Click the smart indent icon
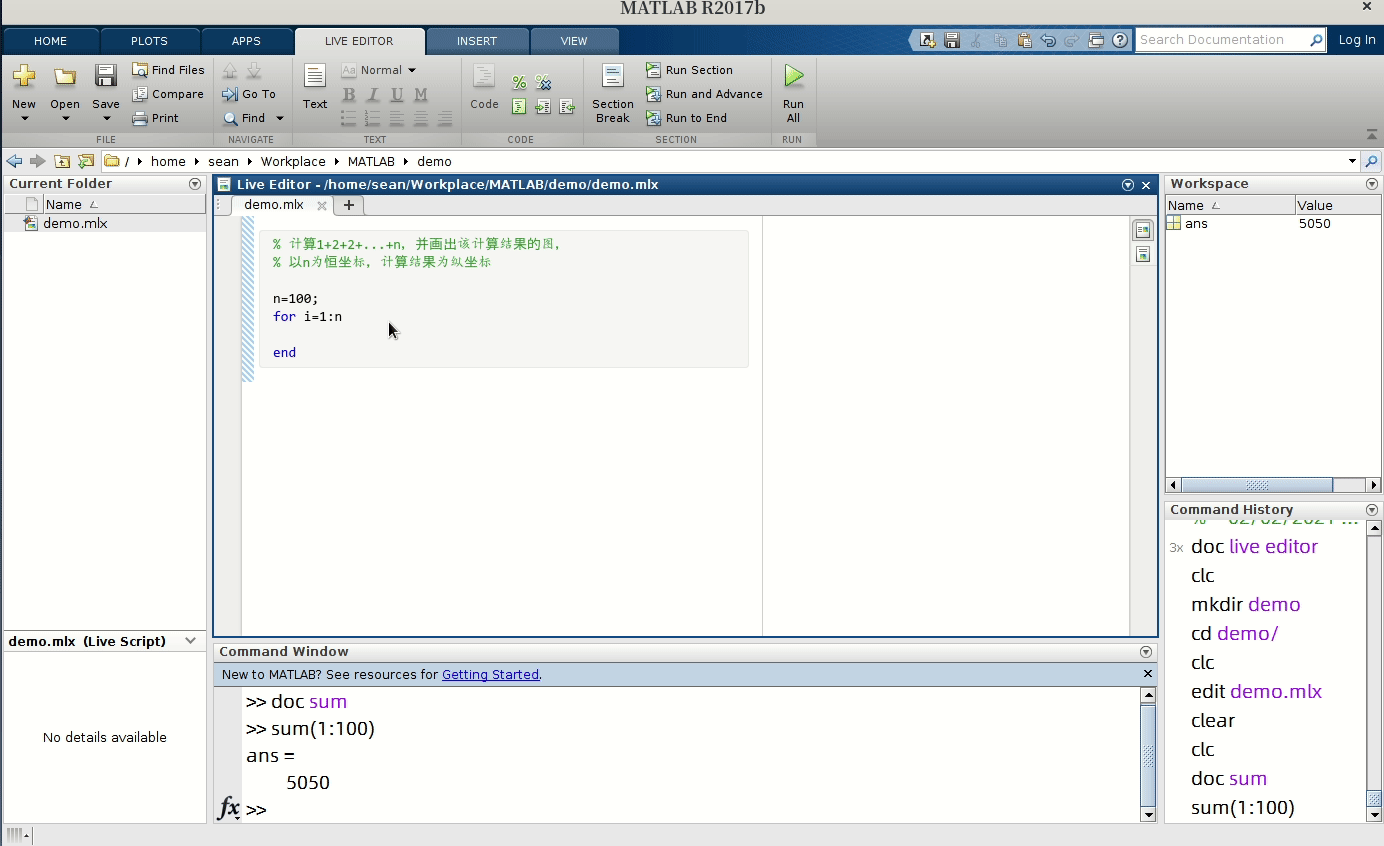Image resolution: width=1384 pixels, height=846 pixels. 519,107
